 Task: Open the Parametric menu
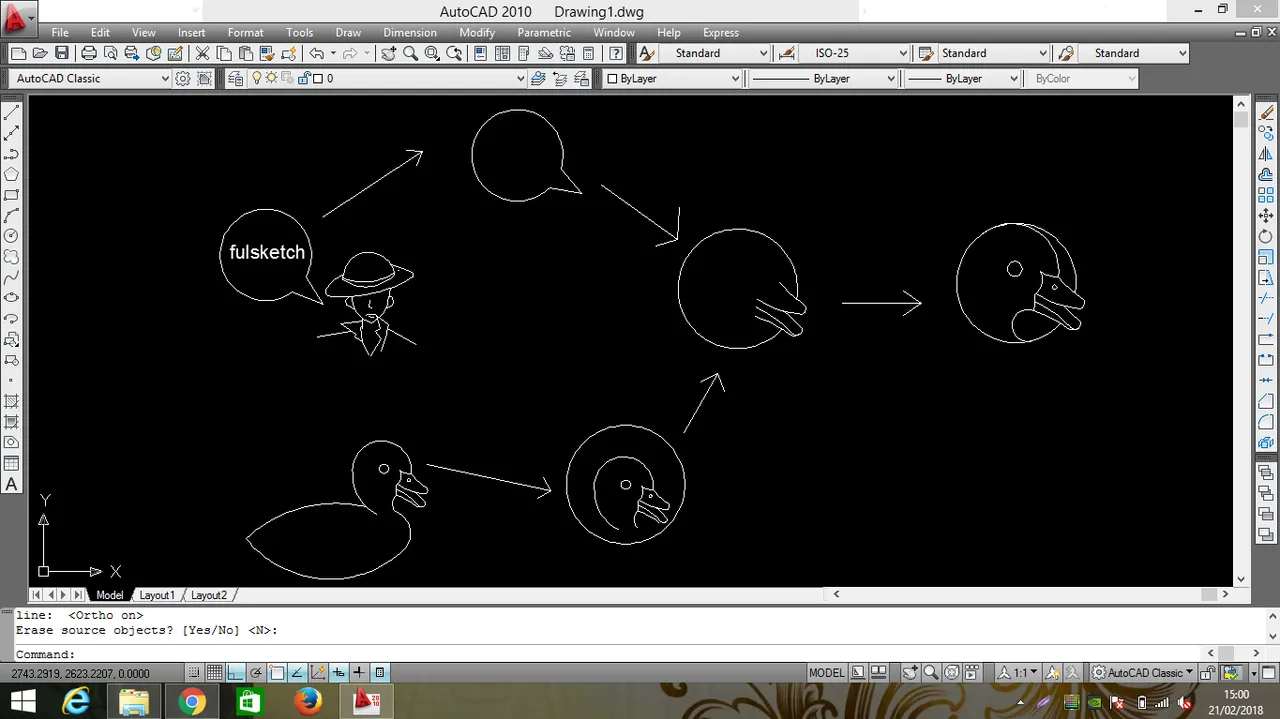click(x=544, y=32)
